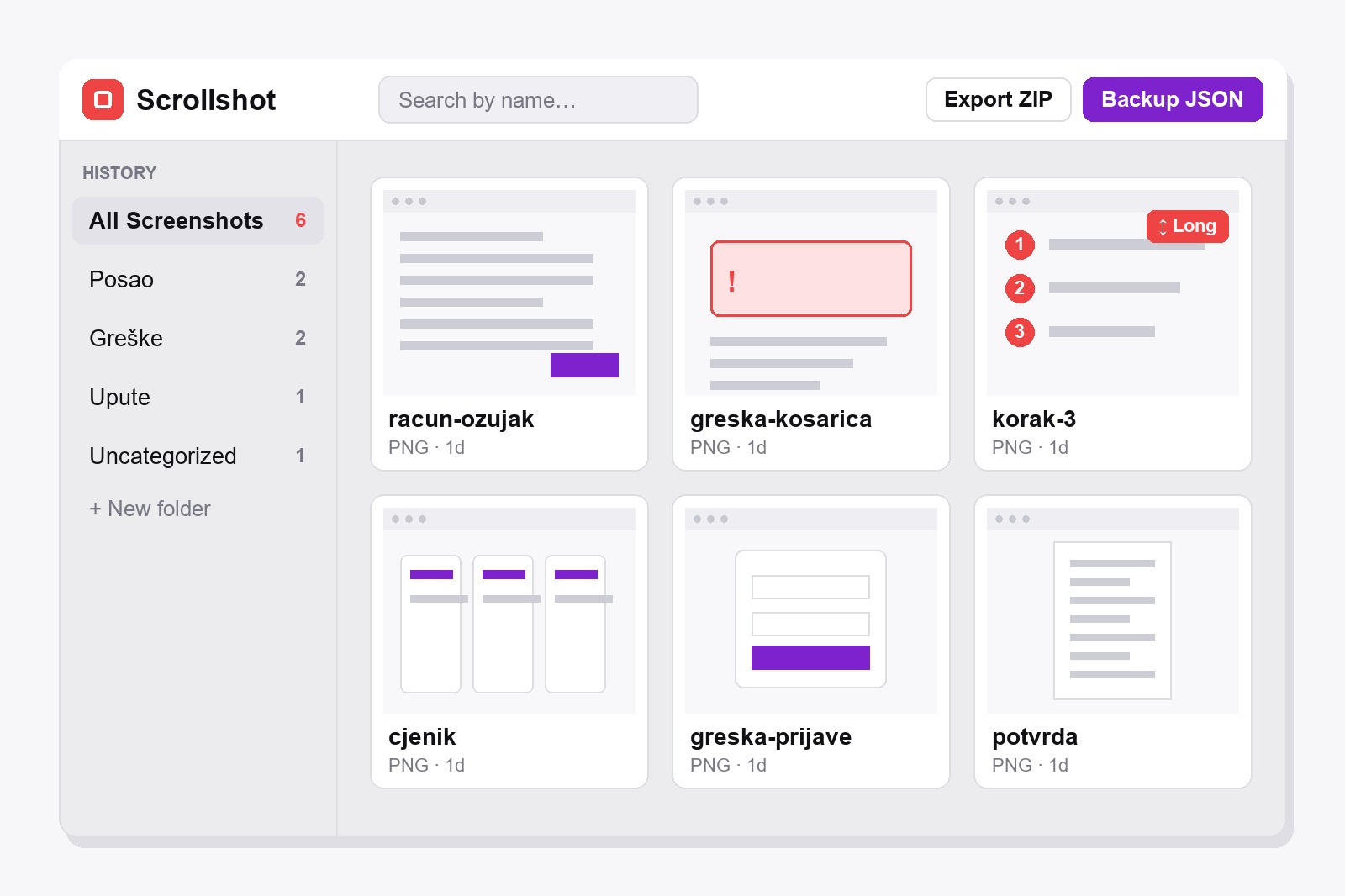Open the potvrda screenshot thumbnail
This screenshot has height=896, width=1345.
(1112, 610)
